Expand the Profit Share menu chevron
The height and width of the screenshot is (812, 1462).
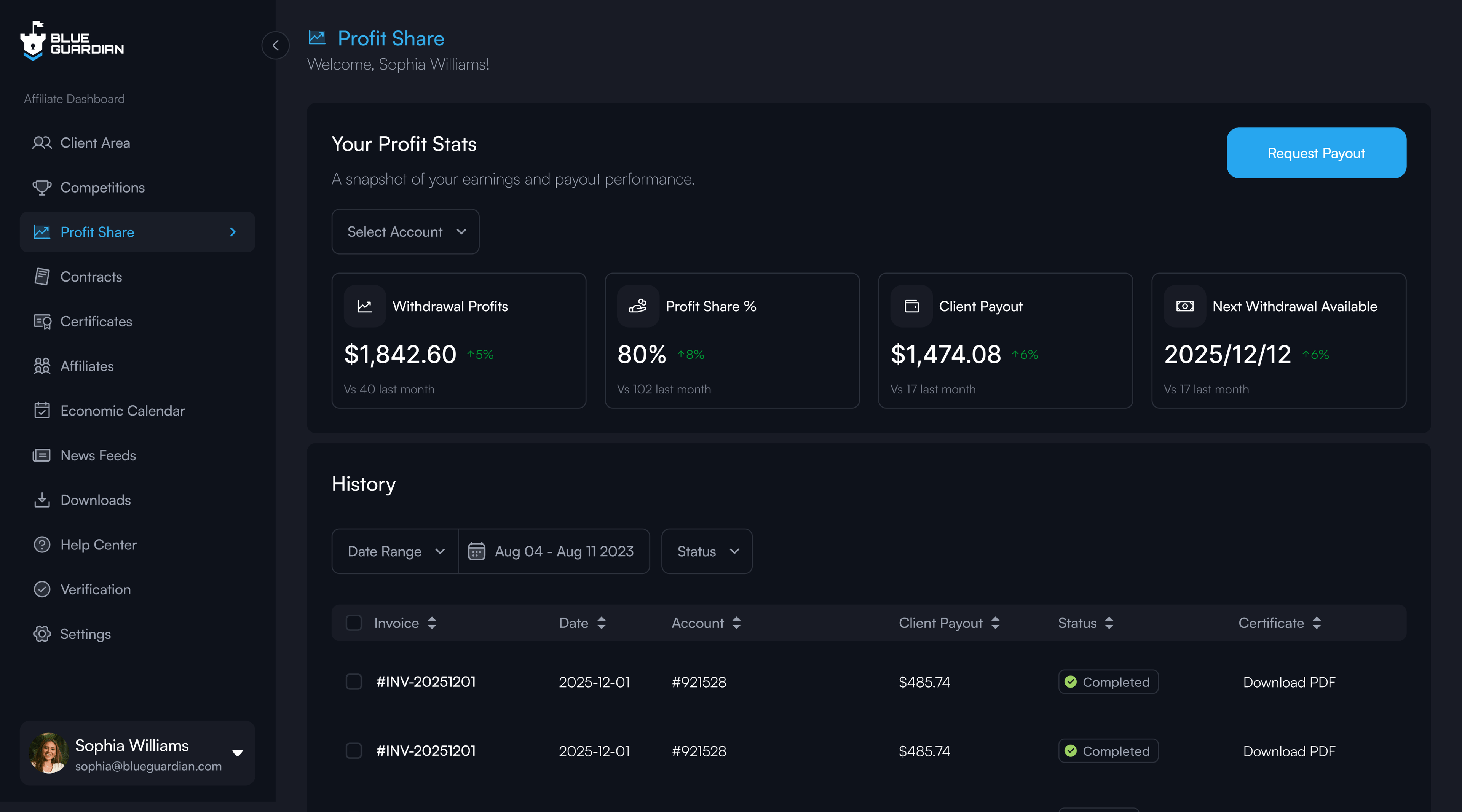pyautogui.click(x=233, y=232)
